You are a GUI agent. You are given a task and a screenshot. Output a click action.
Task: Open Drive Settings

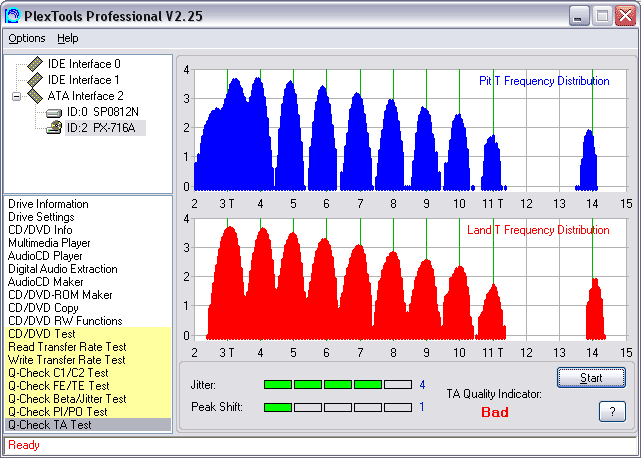point(41,217)
